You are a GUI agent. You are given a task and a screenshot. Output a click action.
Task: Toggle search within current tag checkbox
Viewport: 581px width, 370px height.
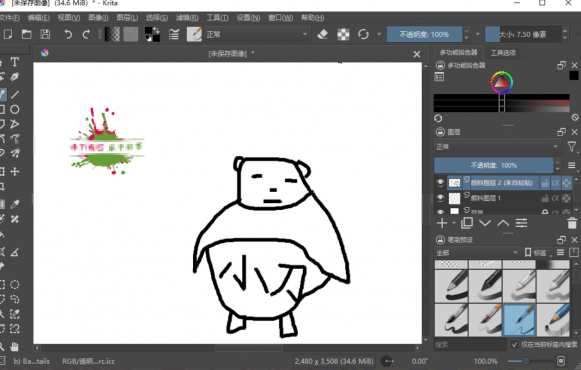(x=514, y=344)
